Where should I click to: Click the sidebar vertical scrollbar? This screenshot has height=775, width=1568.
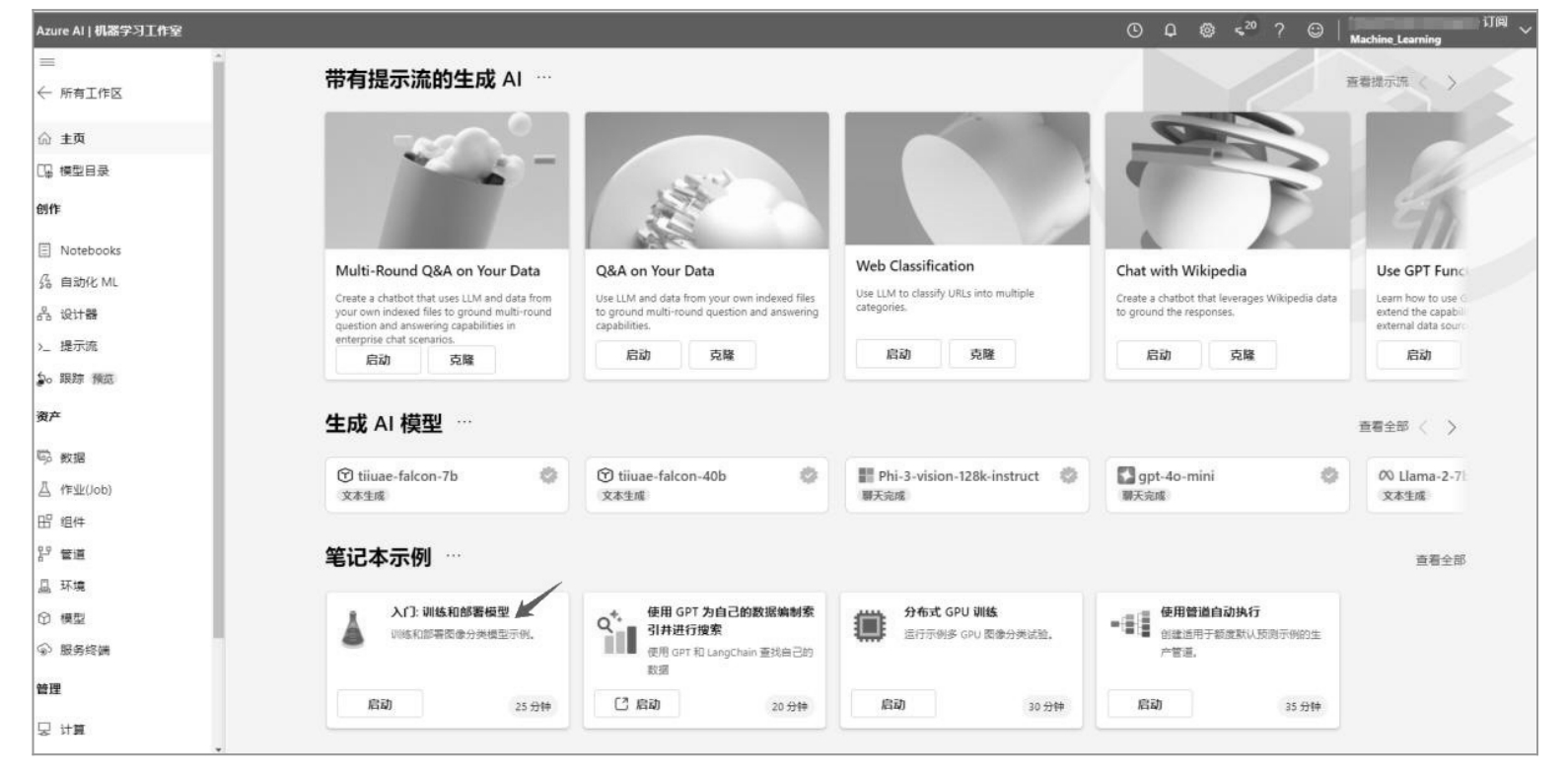tap(219, 350)
